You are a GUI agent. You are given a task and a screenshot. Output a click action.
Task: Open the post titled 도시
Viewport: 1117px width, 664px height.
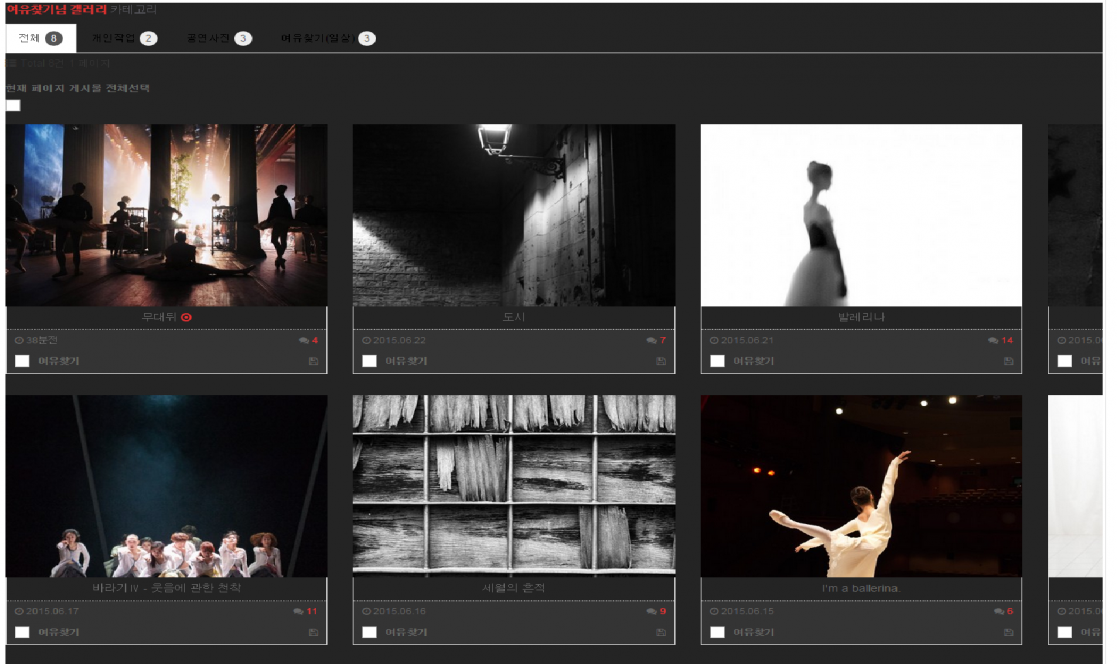pyautogui.click(x=514, y=317)
